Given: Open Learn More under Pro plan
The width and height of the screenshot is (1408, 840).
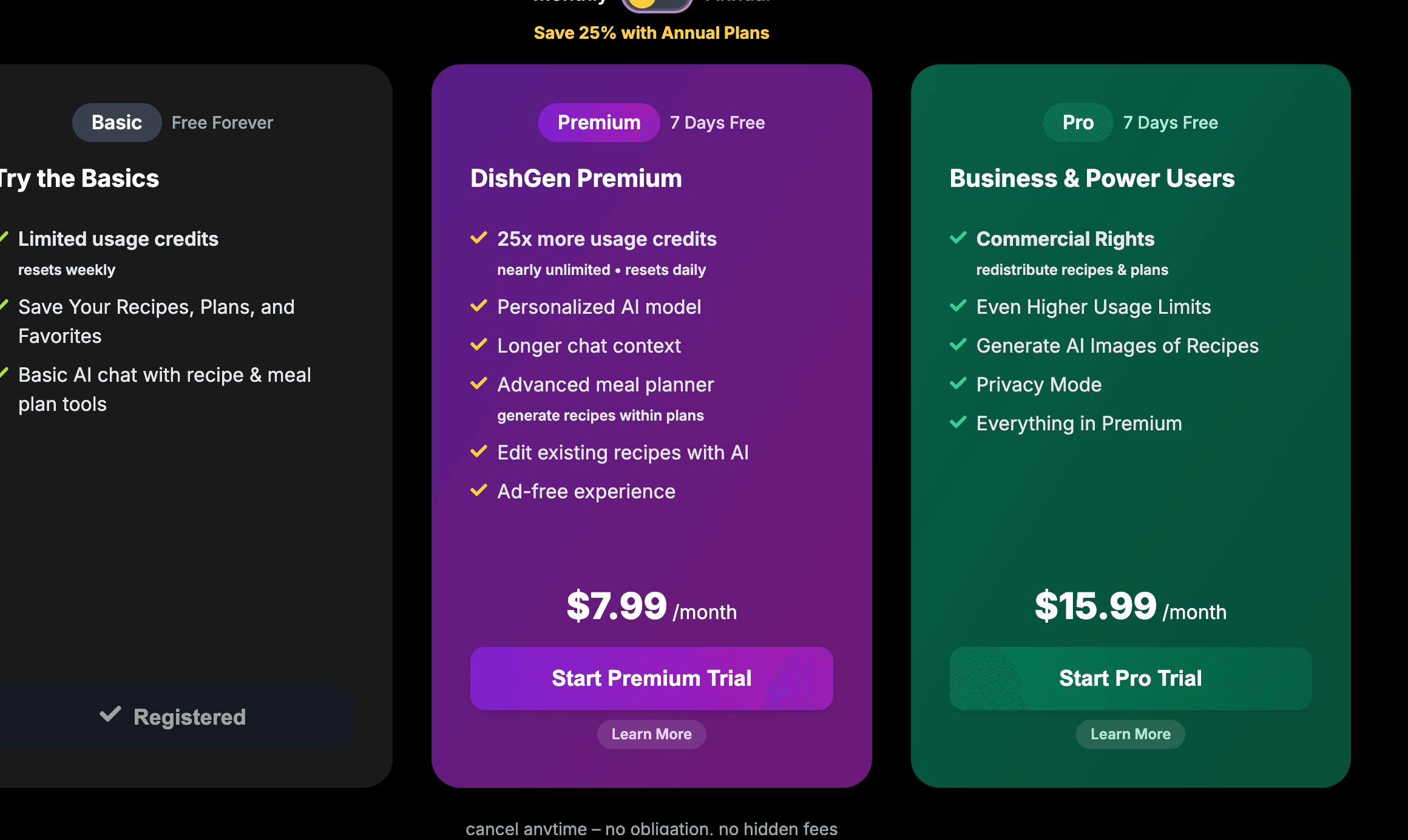Looking at the screenshot, I should 1130,734.
